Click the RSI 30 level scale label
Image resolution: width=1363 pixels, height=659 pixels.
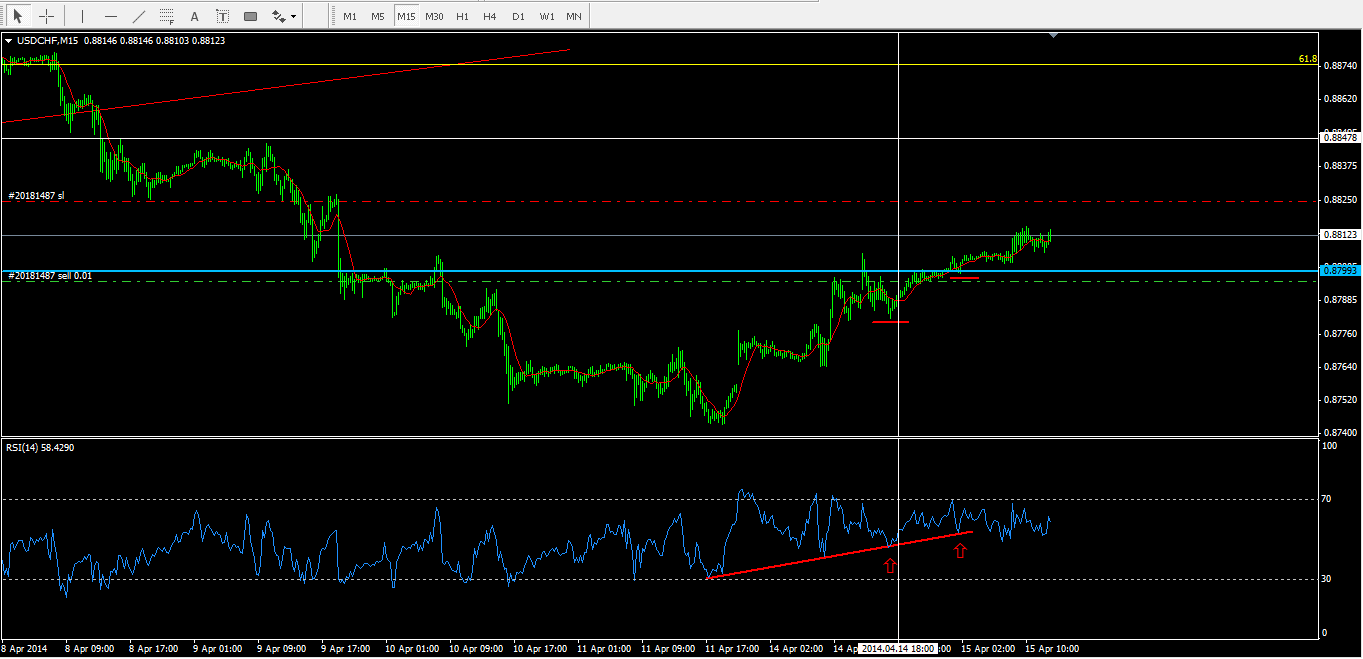1327,579
